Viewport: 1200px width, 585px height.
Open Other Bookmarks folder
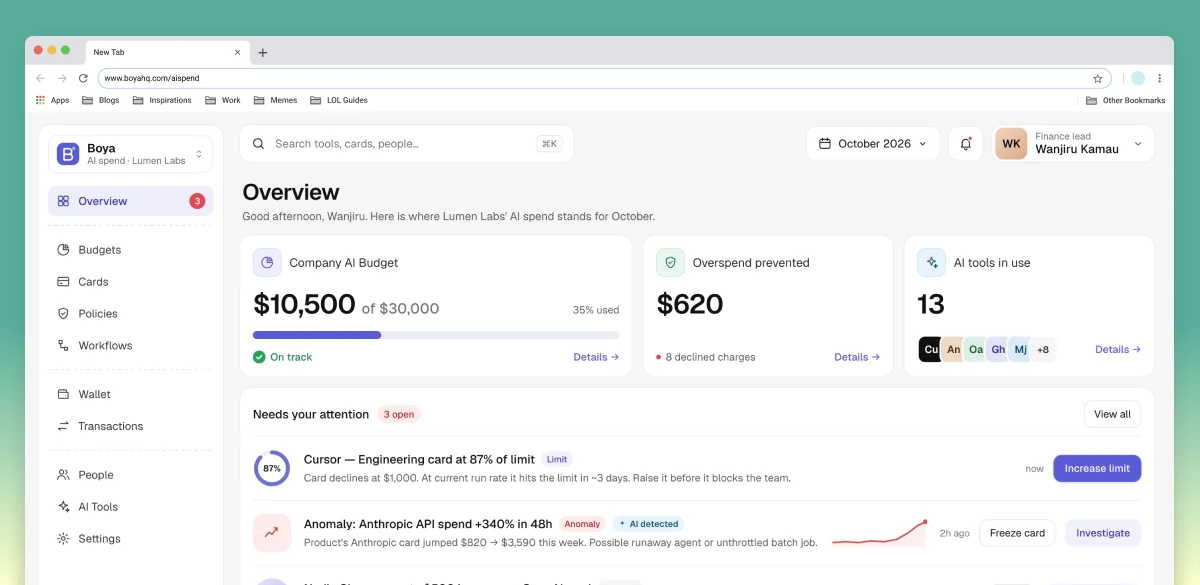click(x=1126, y=100)
